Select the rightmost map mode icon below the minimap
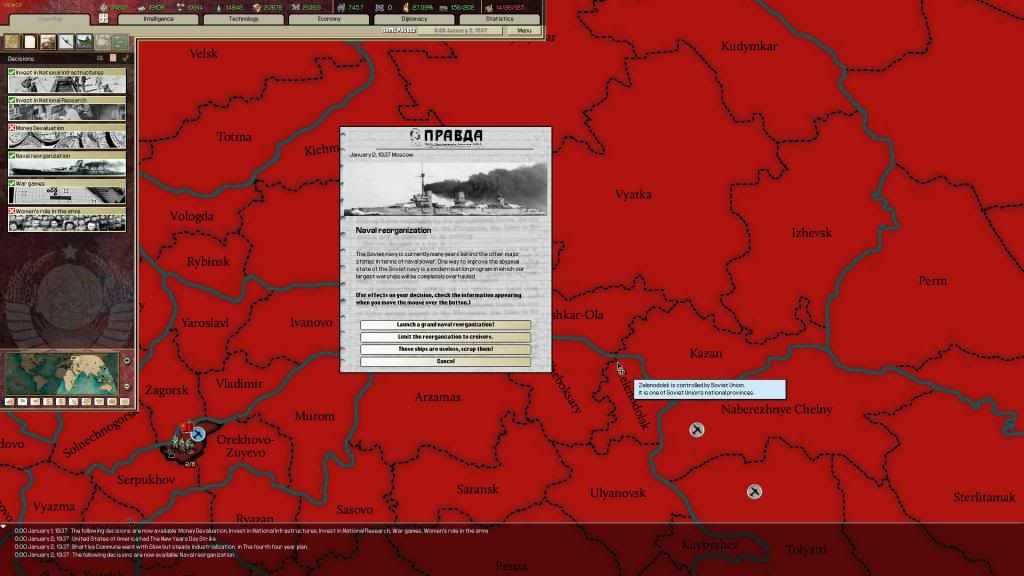The height and width of the screenshot is (576, 1024). tap(124, 401)
